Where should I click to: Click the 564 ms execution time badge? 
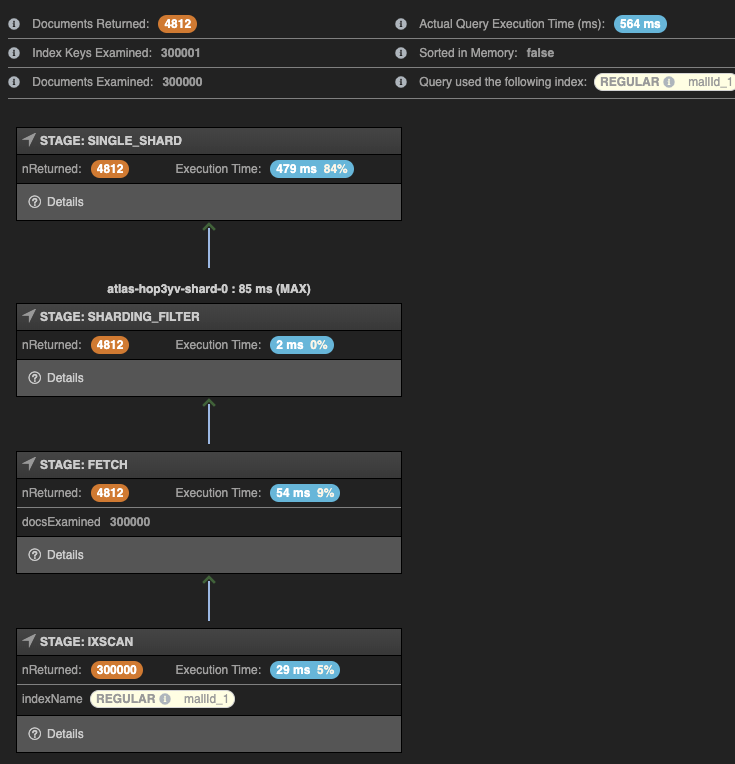point(640,24)
